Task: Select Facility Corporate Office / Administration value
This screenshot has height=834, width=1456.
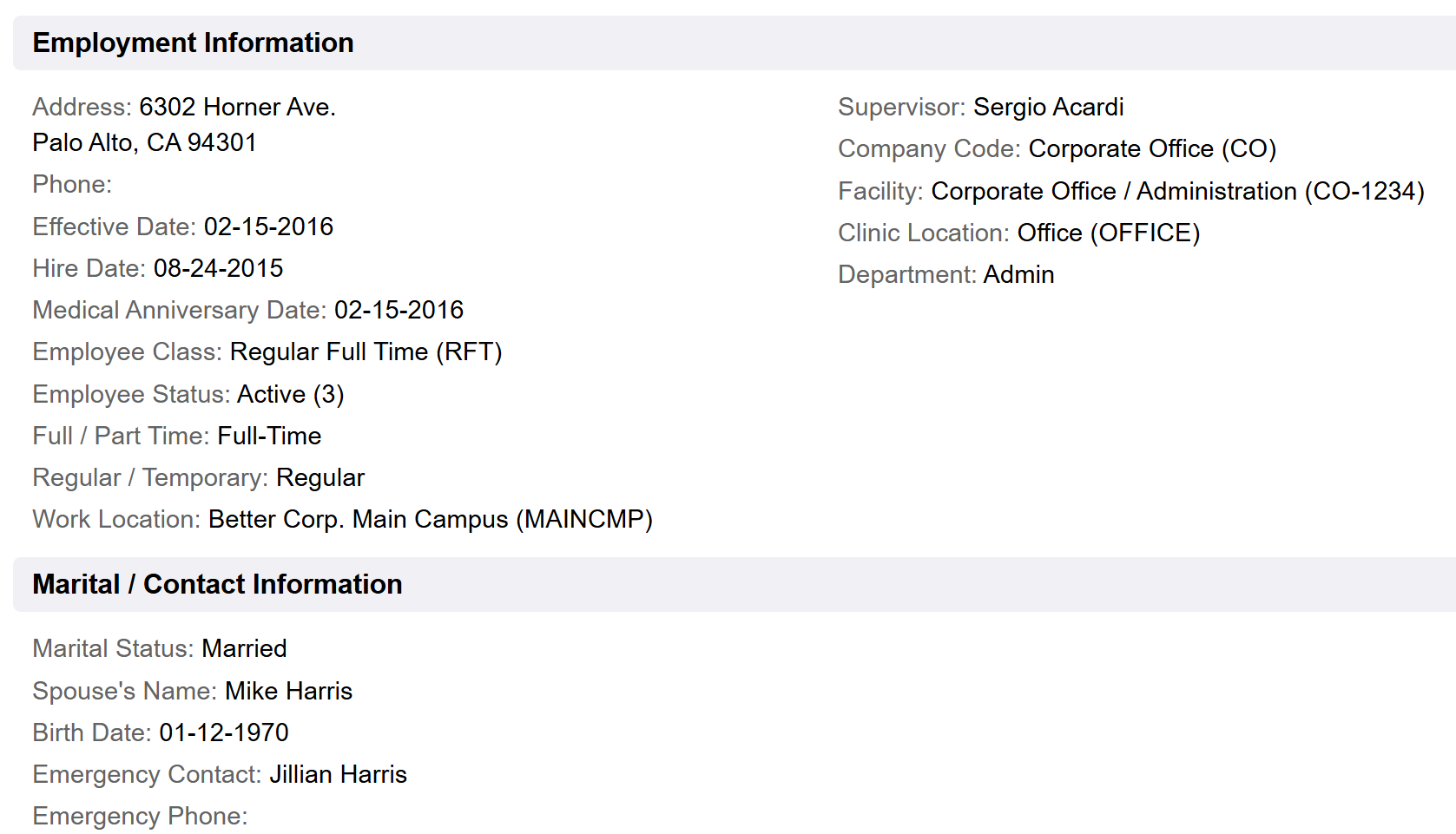Action: pos(1177,191)
